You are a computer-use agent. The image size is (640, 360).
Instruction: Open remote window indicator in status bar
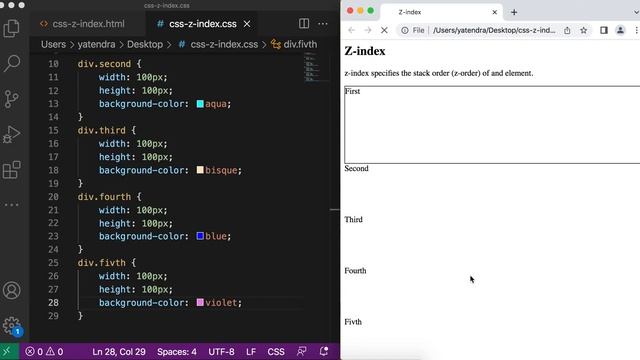[x=7, y=351]
